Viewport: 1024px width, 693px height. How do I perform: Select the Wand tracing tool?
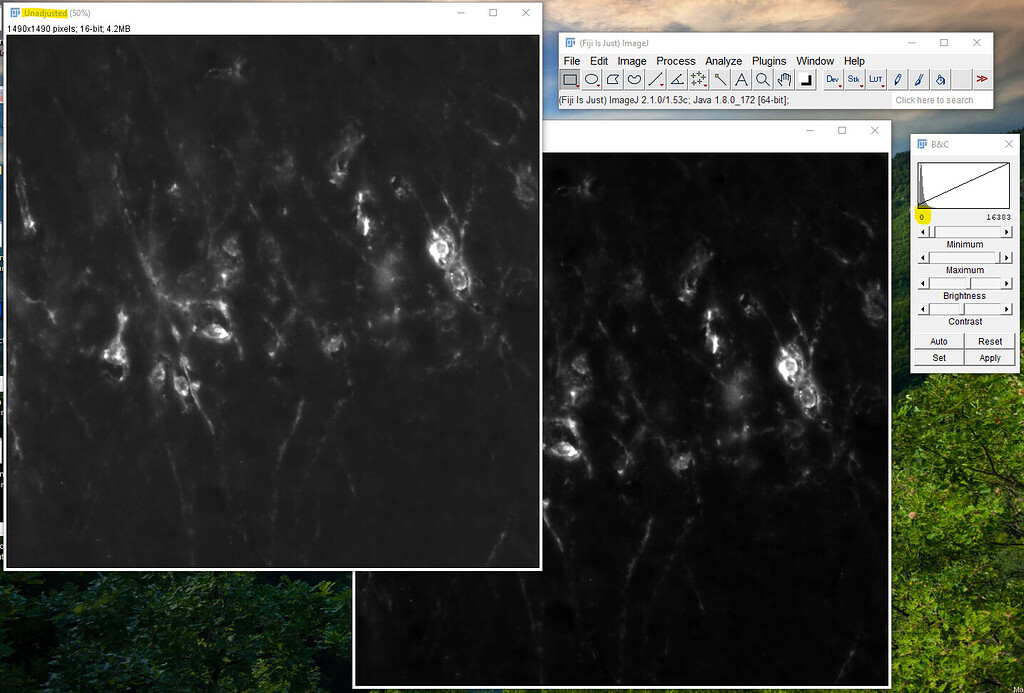722,79
